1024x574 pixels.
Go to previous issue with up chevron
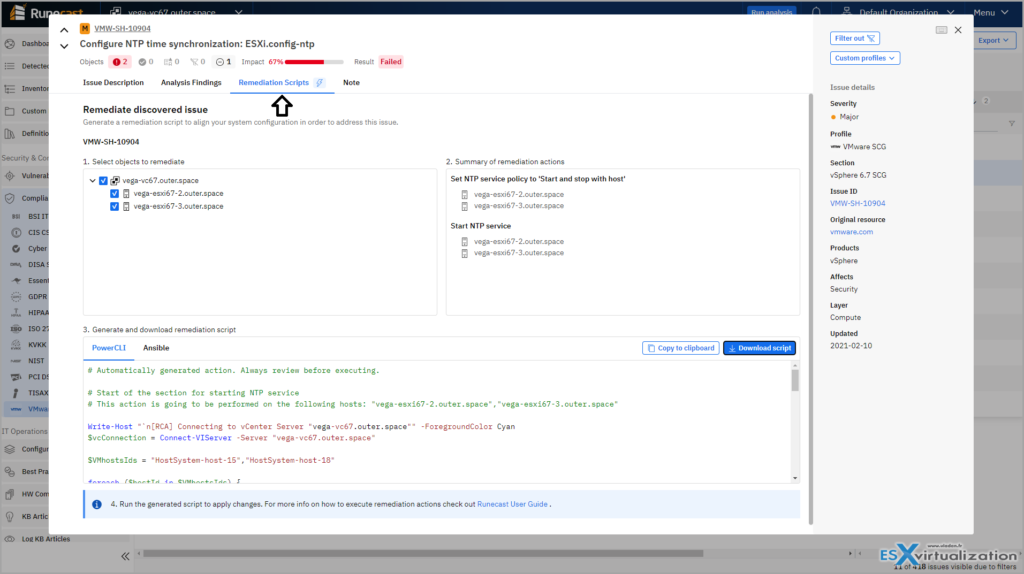pos(64,30)
